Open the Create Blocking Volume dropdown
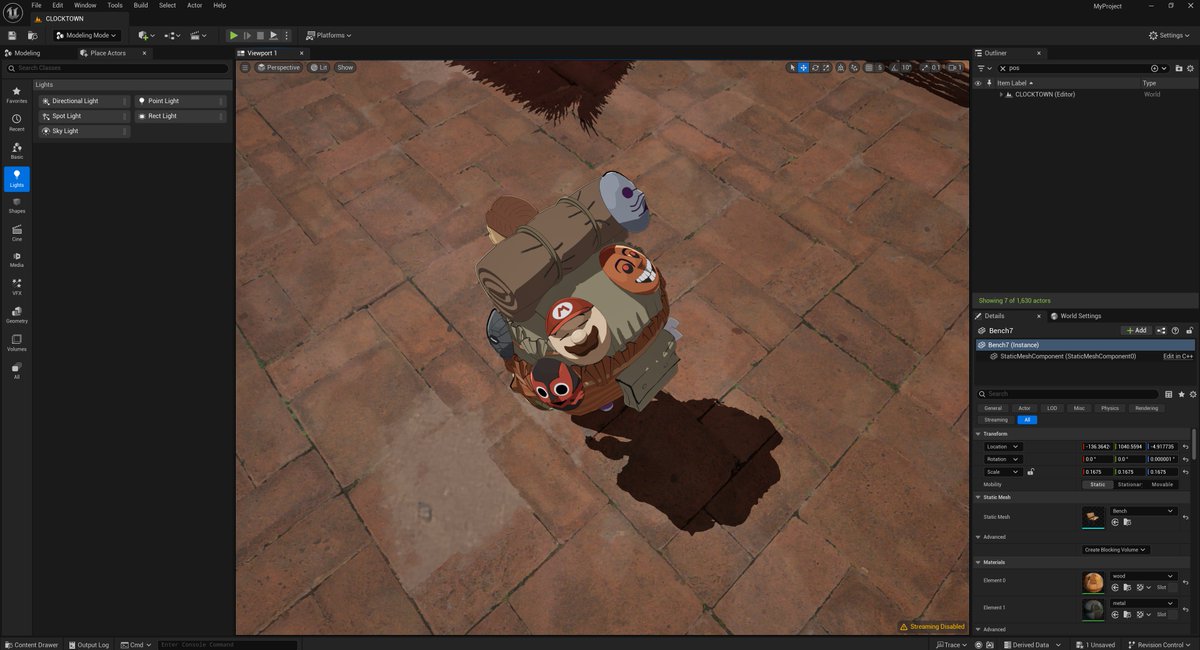Screen dimensions: 1200x650 click(x=1116, y=549)
